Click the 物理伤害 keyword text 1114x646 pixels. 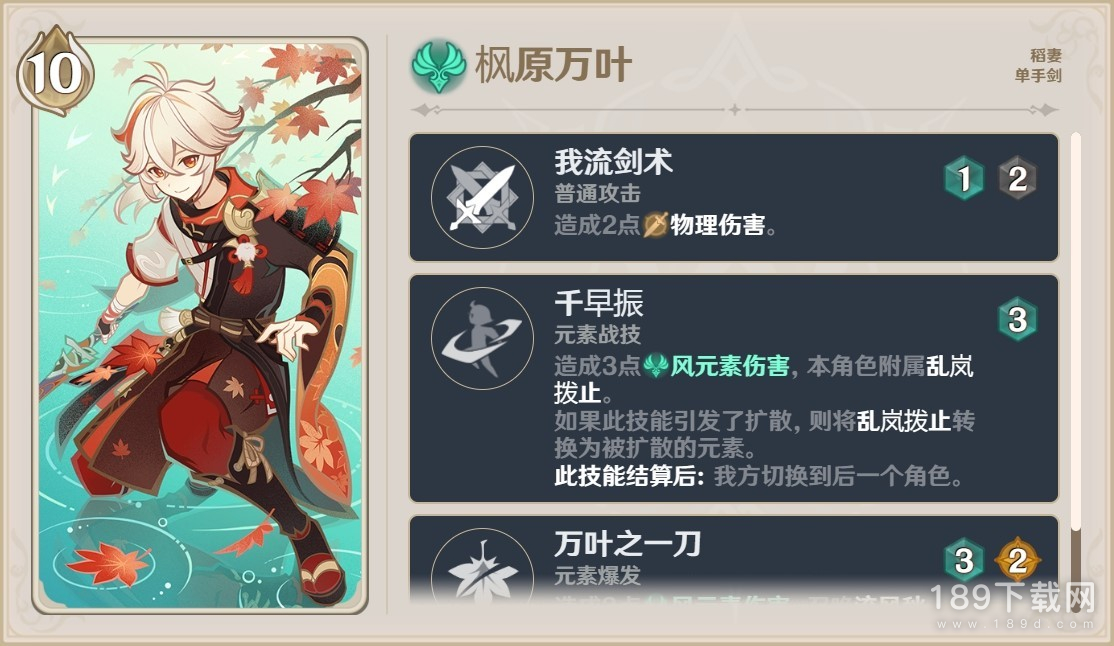(718, 225)
